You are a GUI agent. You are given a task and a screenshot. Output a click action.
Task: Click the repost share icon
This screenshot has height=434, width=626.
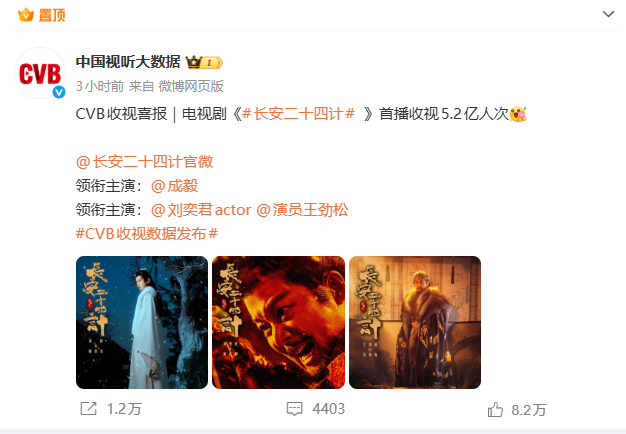tap(89, 408)
